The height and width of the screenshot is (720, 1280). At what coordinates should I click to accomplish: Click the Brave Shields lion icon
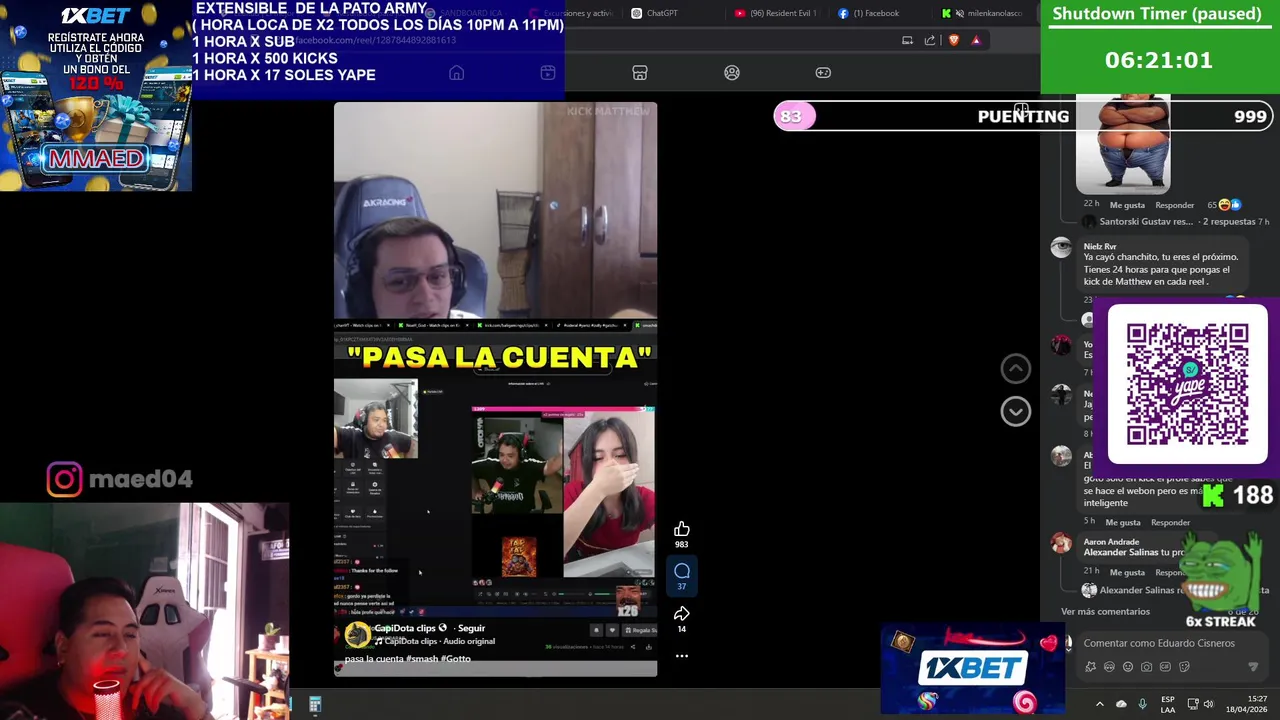point(953,40)
